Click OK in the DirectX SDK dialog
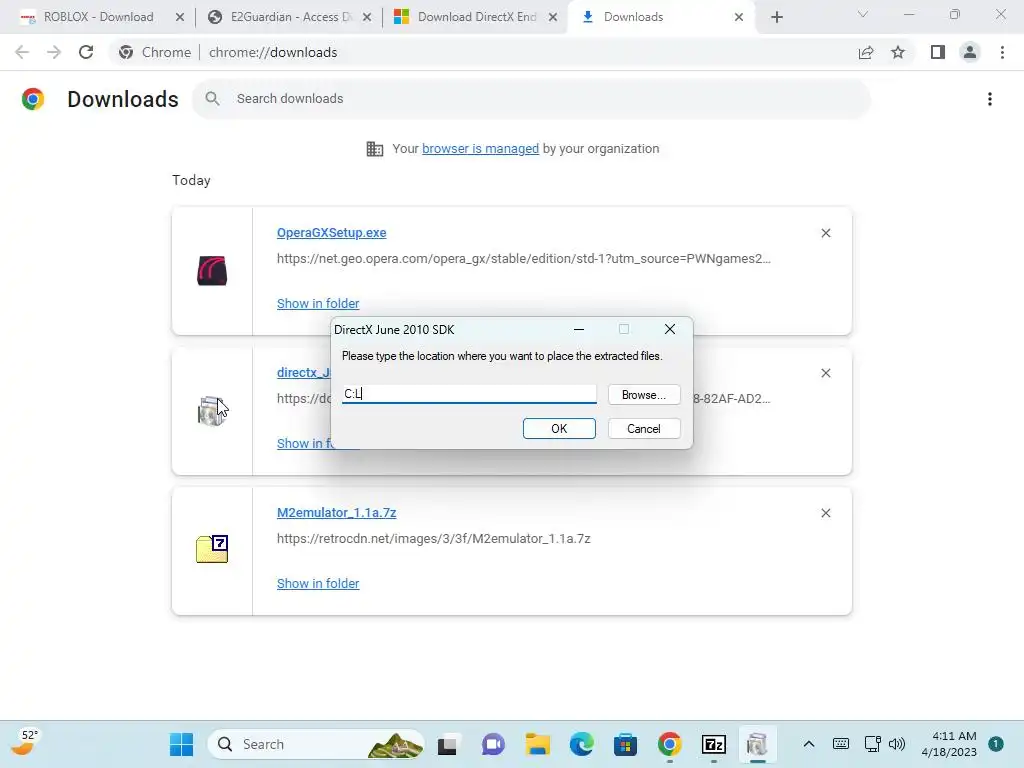 (x=559, y=428)
